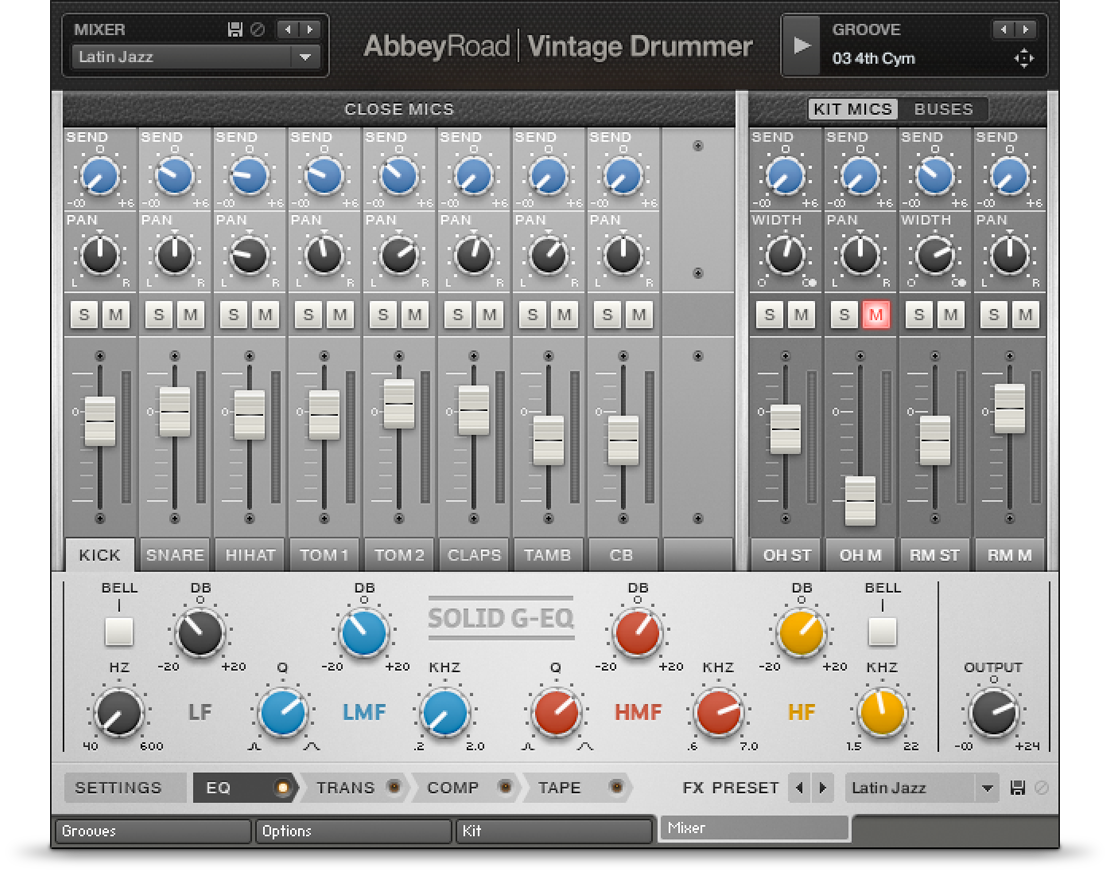Turn off the EQ power LED
Screen dimensions: 1110x880
click(282, 787)
